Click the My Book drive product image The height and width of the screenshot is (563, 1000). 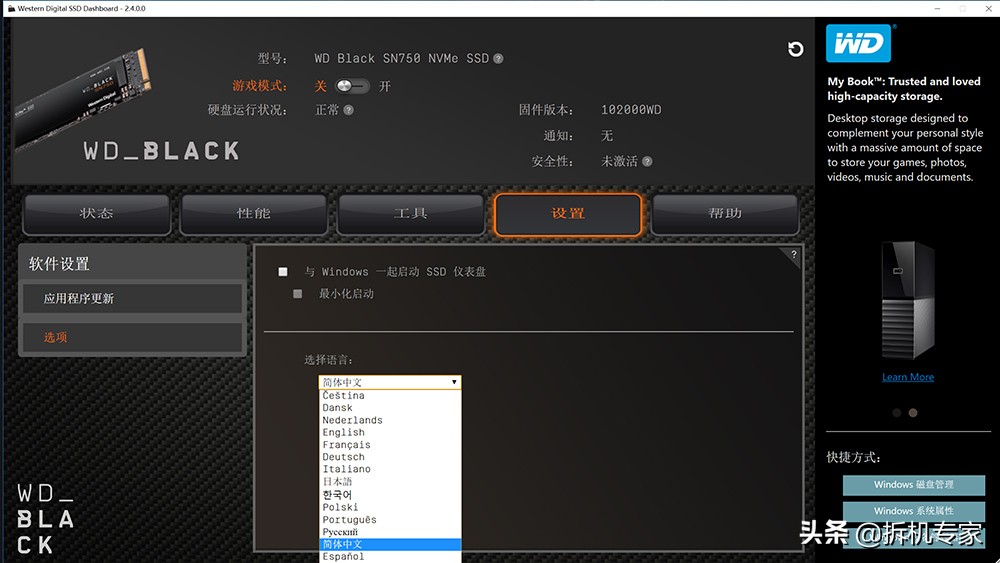[x=908, y=302]
